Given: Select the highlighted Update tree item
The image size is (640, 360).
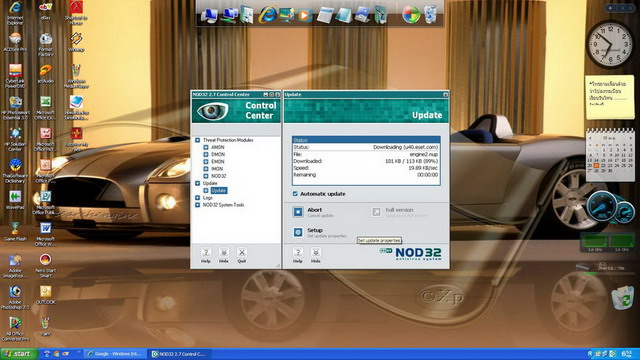Looking at the screenshot, I should pos(219,191).
